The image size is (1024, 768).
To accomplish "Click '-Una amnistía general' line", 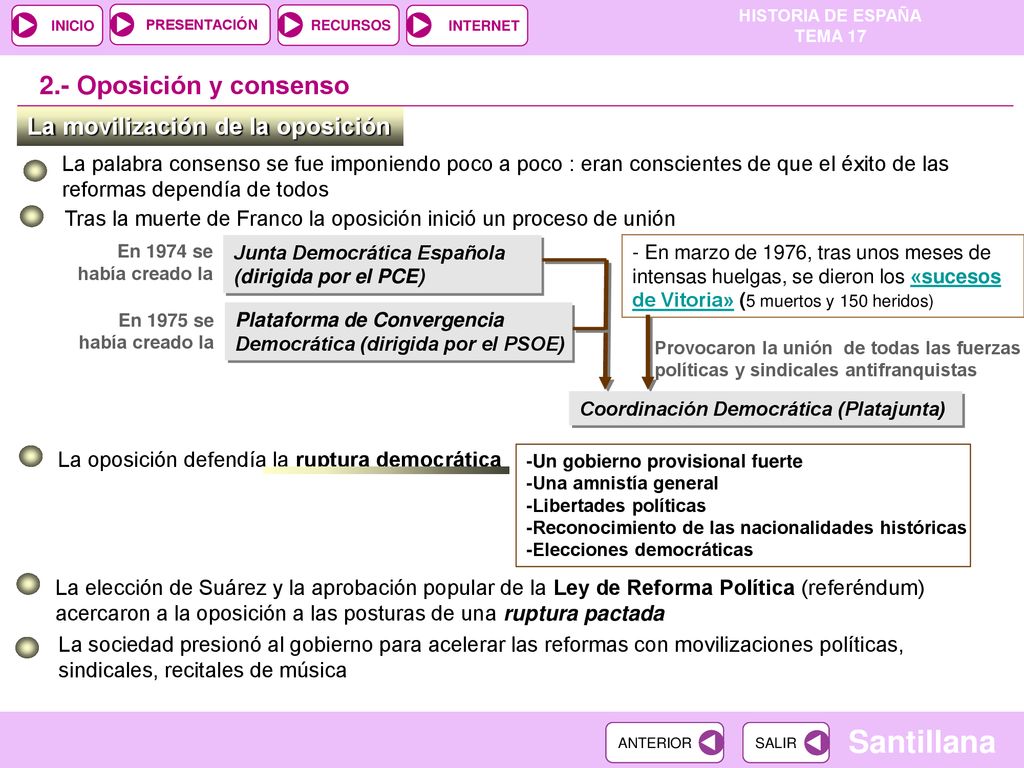I will (x=622, y=483).
